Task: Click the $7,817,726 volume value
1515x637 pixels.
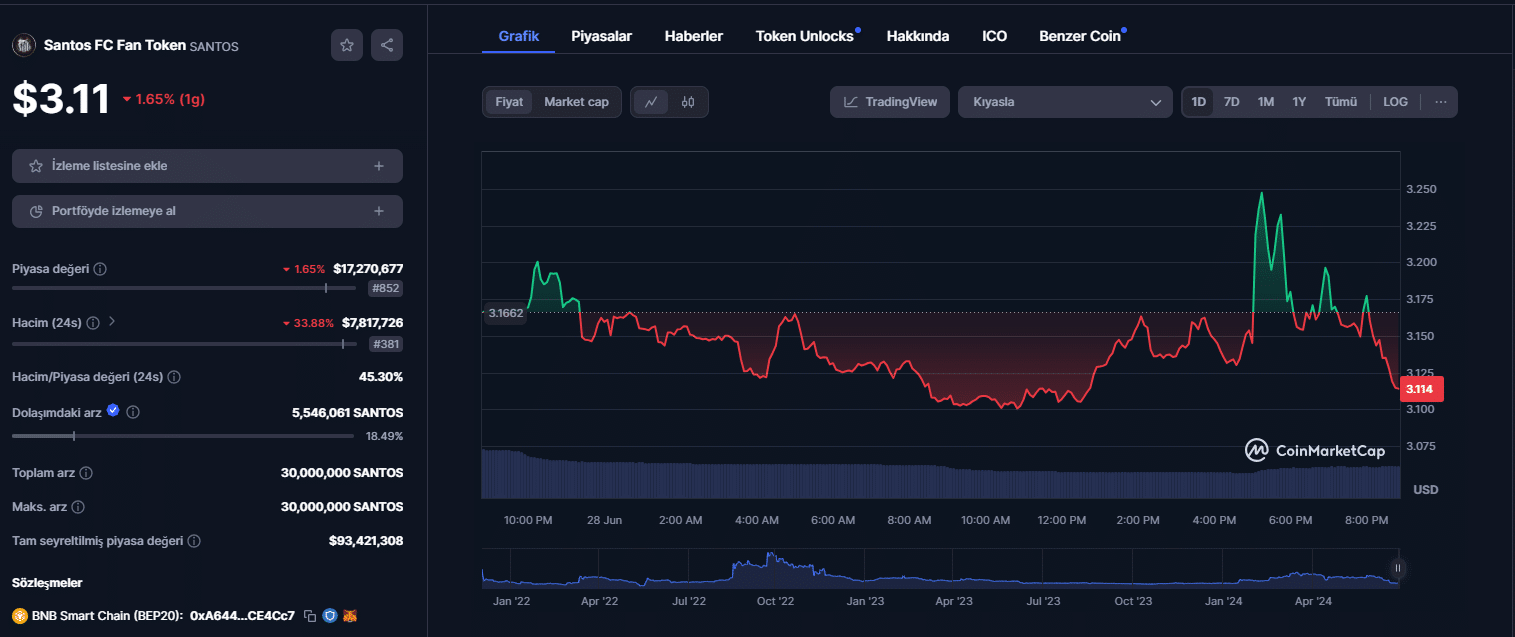Action: tap(372, 322)
